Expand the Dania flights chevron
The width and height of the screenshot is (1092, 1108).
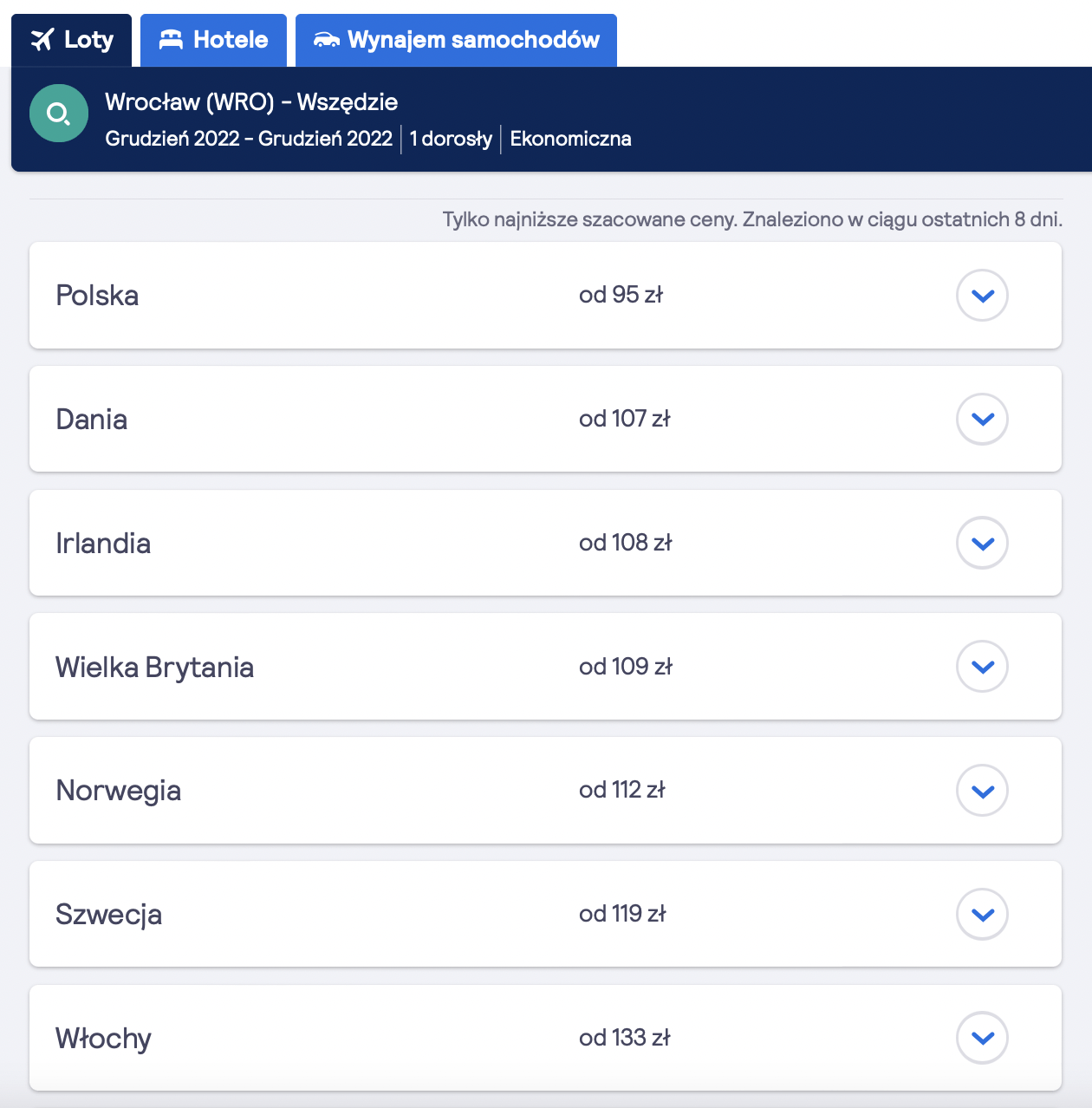pyautogui.click(x=982, y=420)
